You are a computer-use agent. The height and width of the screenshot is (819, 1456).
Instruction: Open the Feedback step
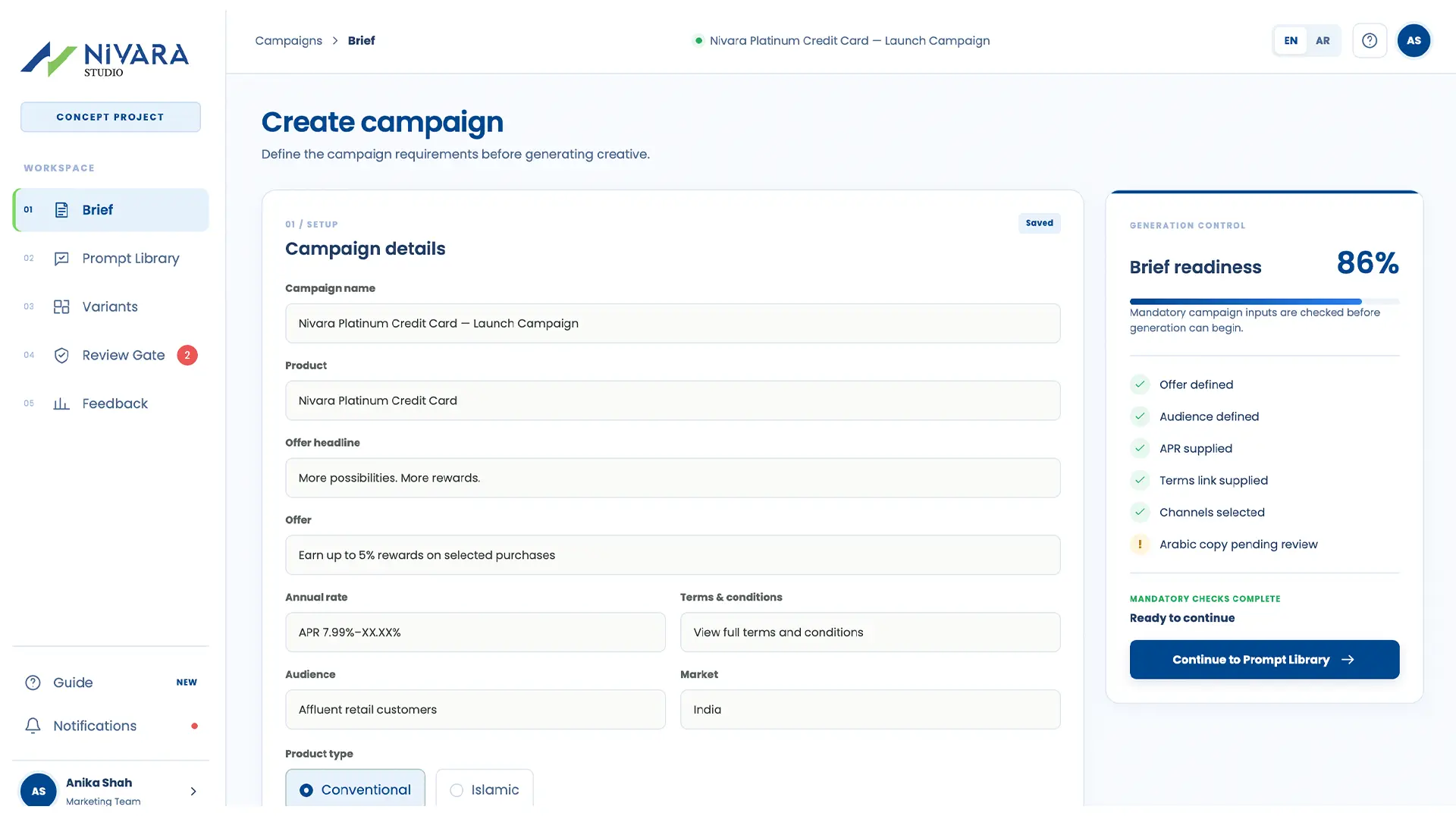click(111, 404)
